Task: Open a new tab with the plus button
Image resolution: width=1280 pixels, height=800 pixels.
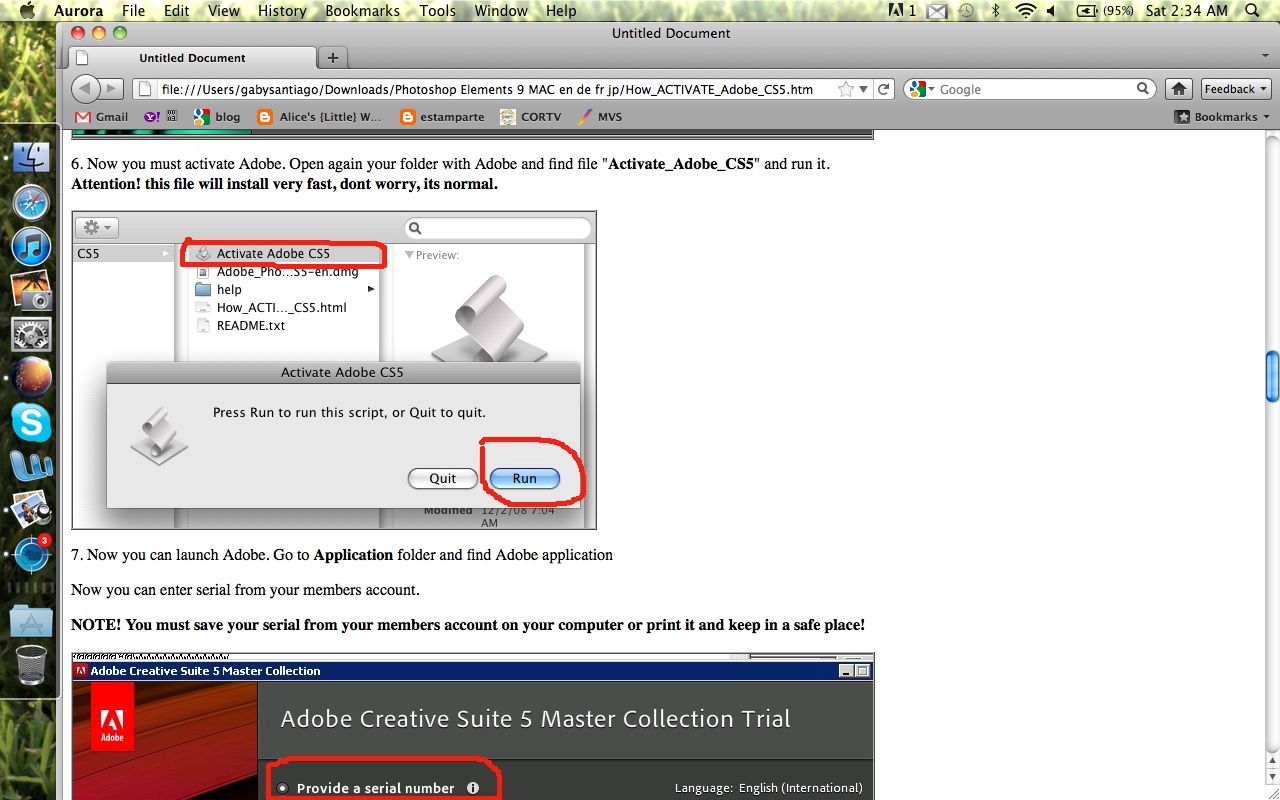Action: pyautogui.click(x=333, y=57)
